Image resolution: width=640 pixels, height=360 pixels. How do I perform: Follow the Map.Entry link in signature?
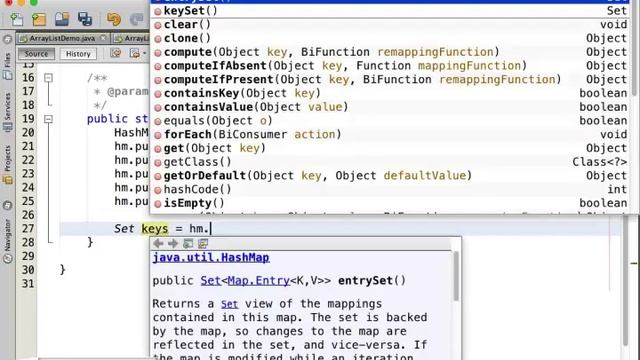coord(259,281)
